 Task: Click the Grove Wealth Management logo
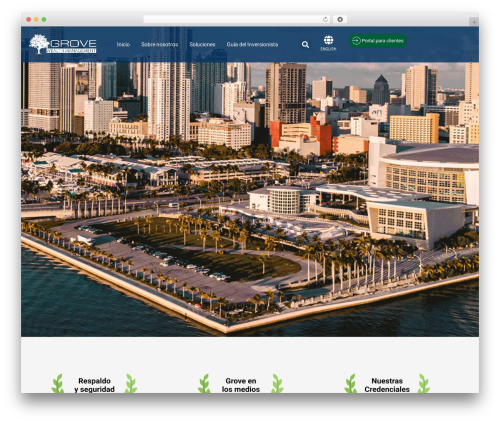coord(63,44)
